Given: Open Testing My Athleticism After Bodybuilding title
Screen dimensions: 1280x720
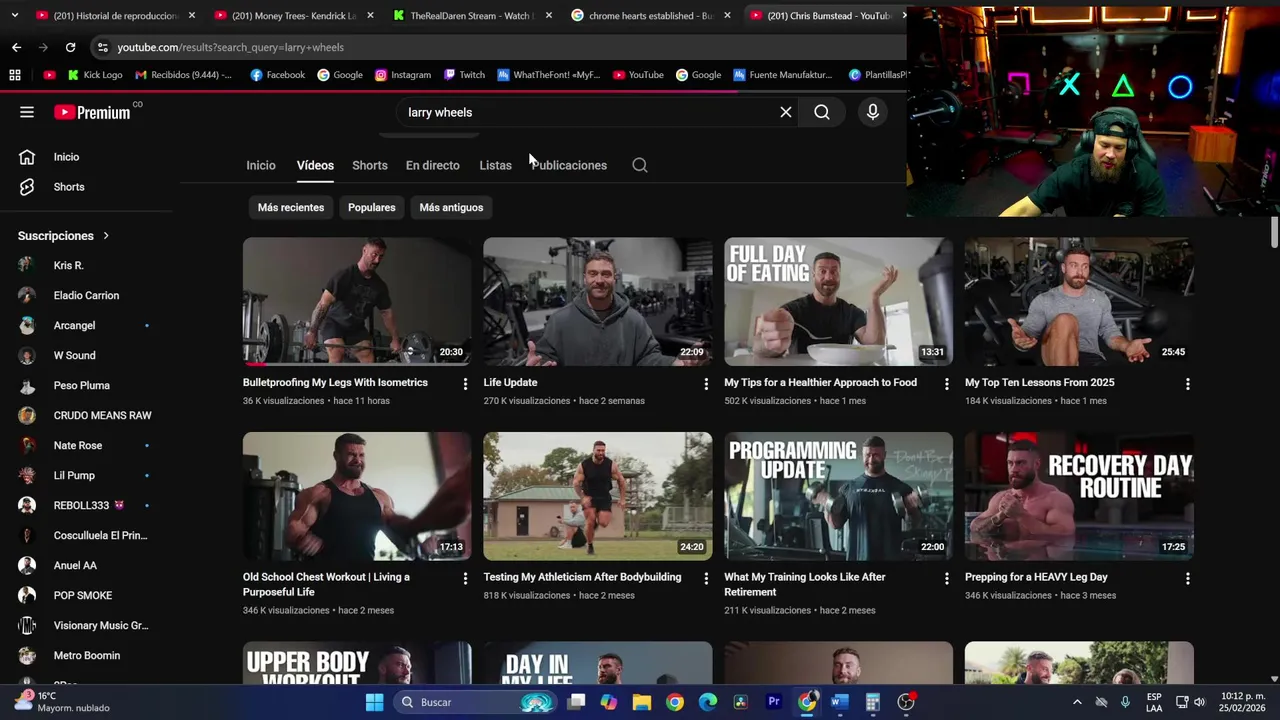Looking at the screenshot, I should click(x=582, y=577).
